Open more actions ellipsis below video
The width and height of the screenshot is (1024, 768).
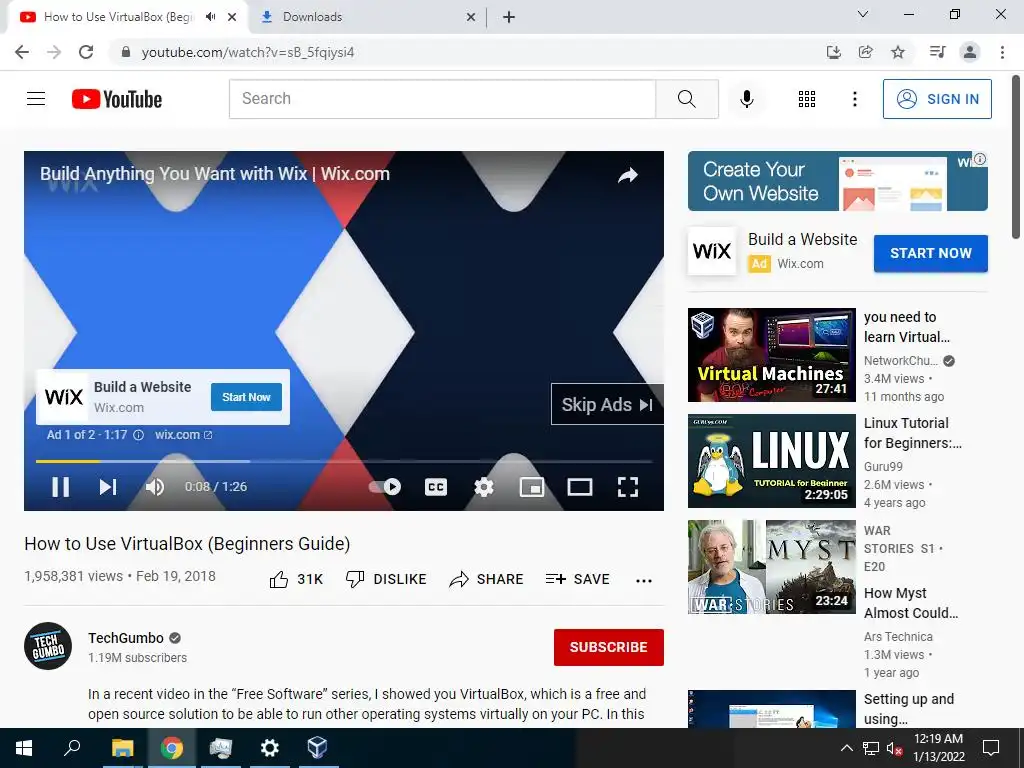click(x=644, y=581)
